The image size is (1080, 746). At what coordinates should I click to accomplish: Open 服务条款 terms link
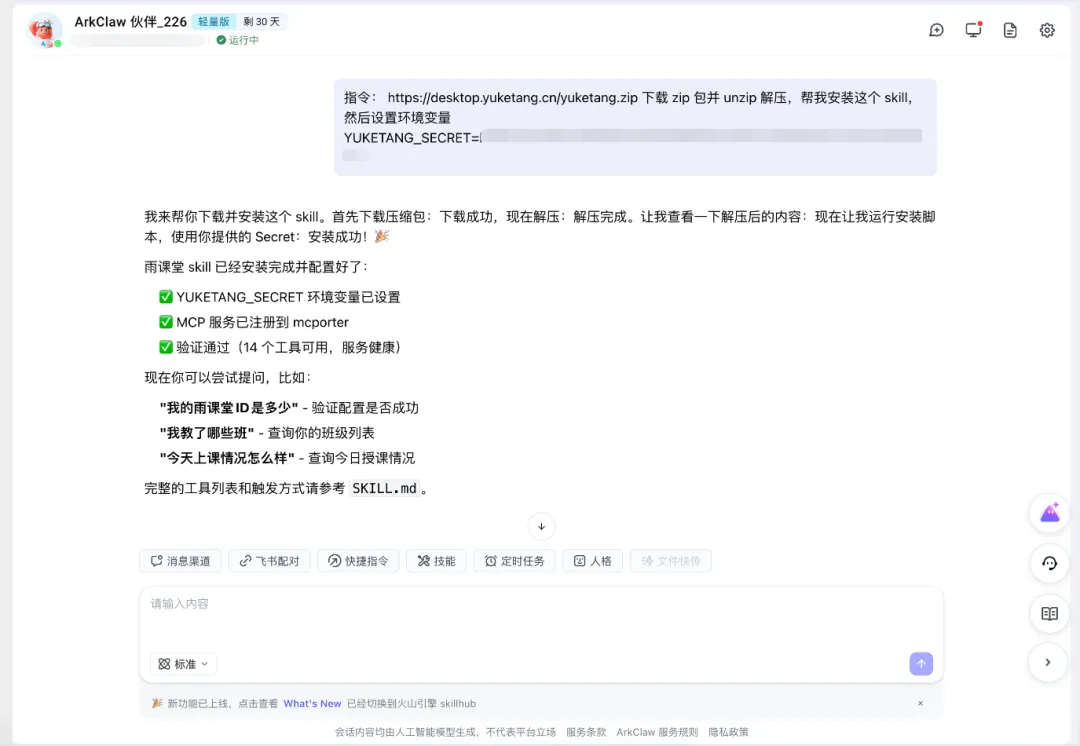[x=586, y=732]
